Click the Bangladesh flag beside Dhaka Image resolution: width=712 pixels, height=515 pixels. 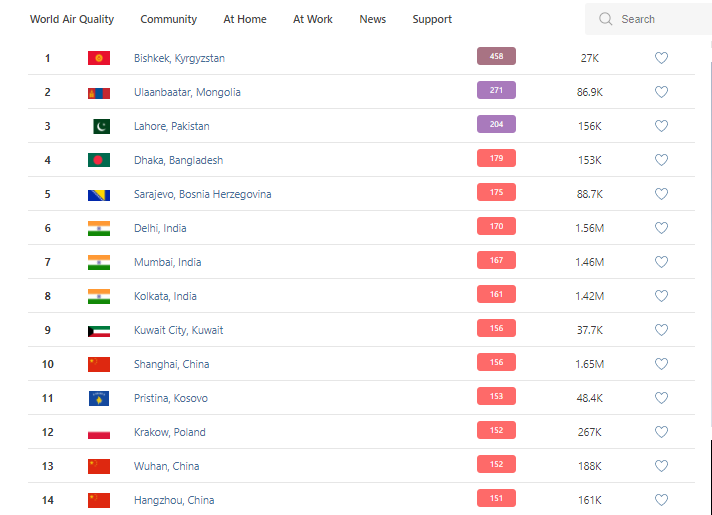[x=99, y=160]
